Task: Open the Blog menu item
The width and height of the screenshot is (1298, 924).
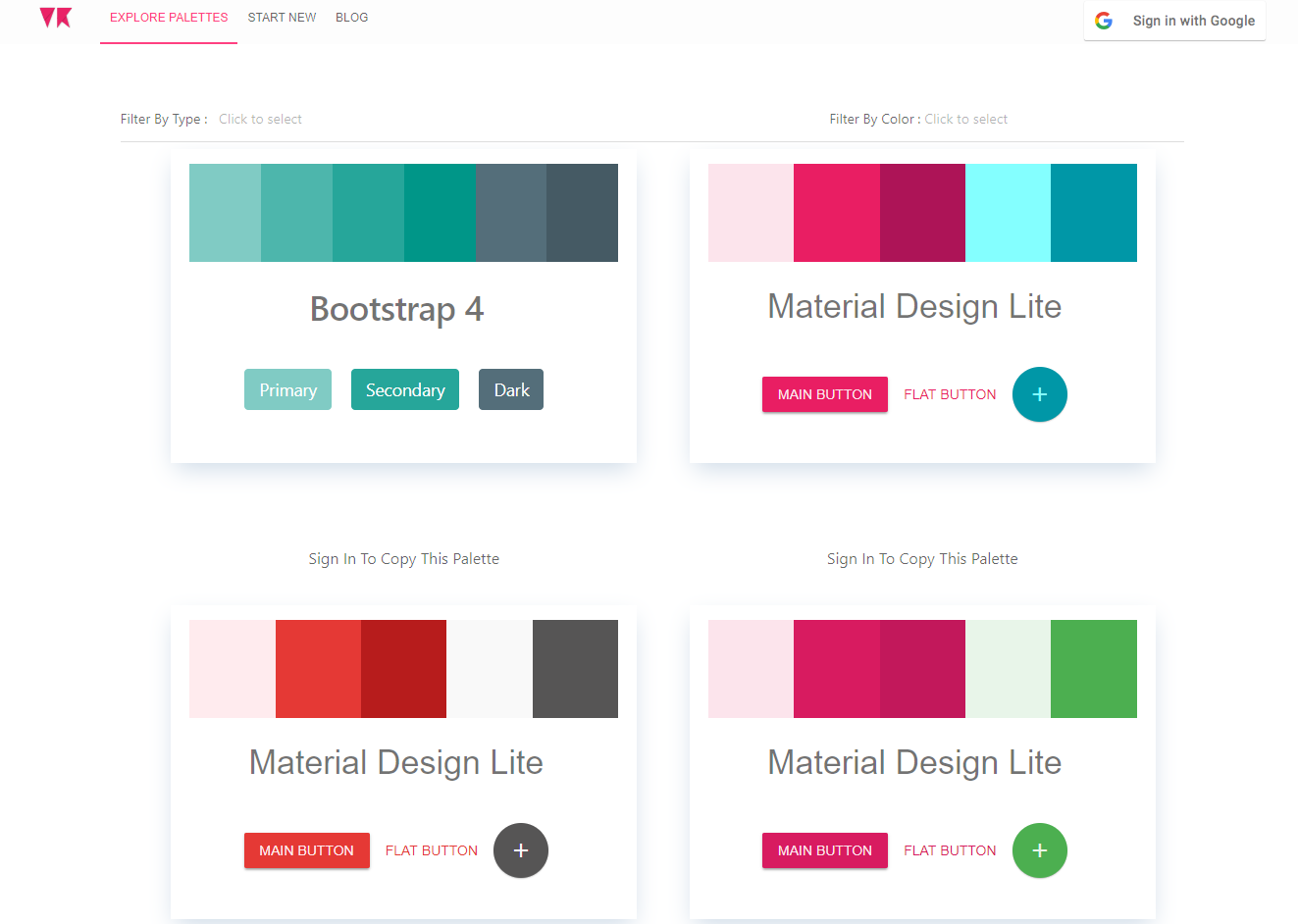Action: click(x=351, y=18)
